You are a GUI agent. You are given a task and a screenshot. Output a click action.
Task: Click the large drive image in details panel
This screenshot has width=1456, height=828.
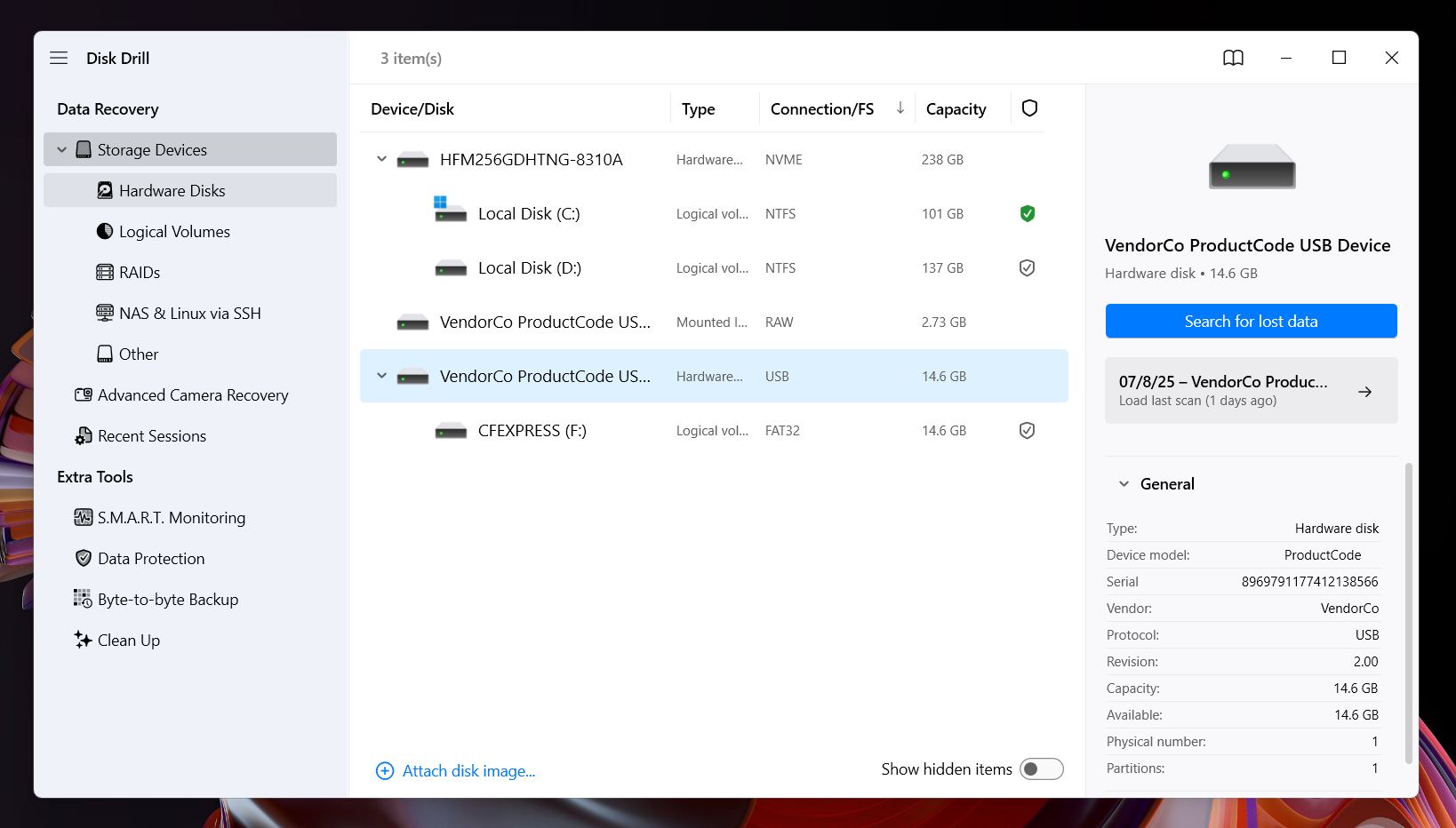(1252, 166)
